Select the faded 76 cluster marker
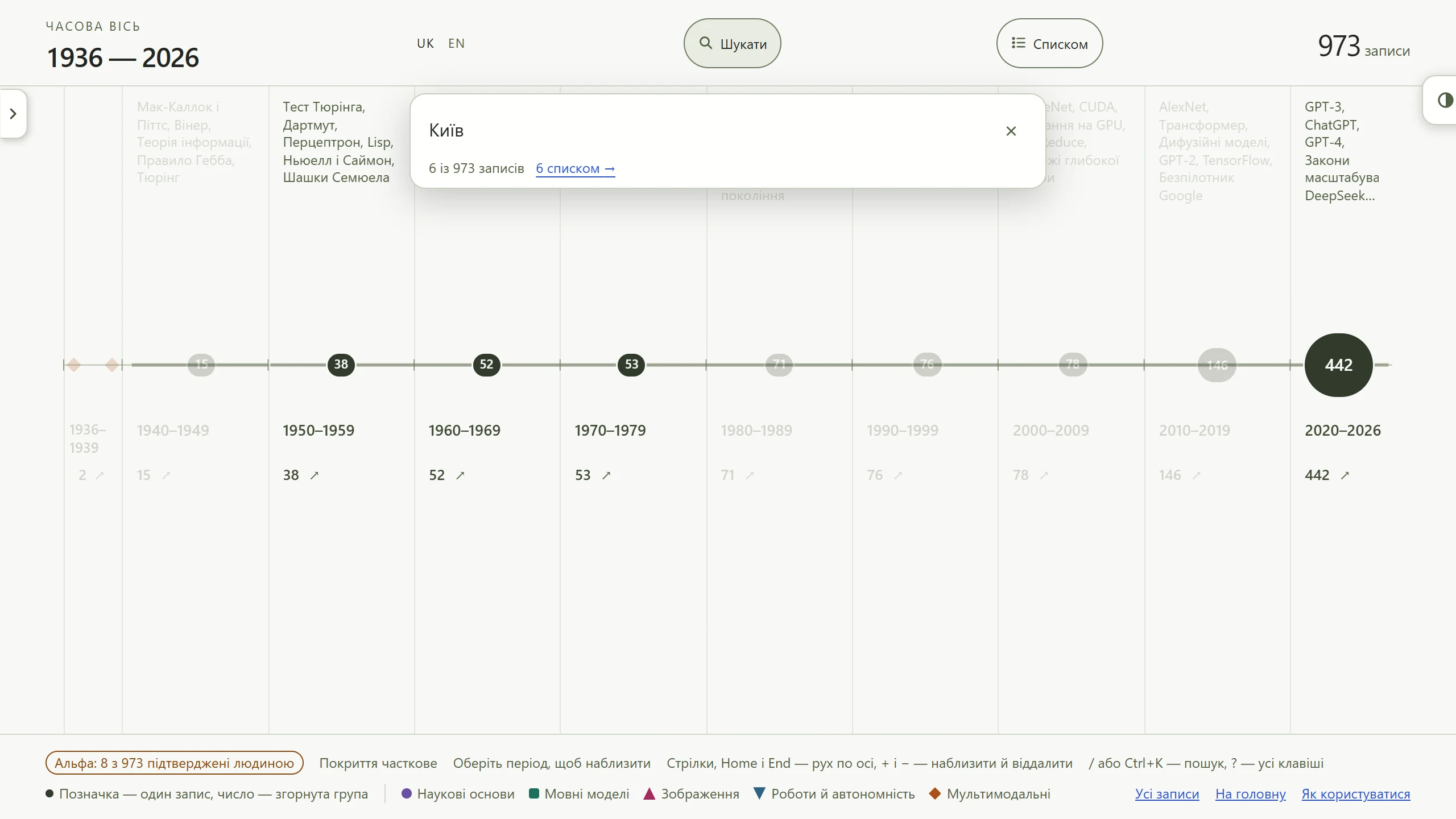 click(x=927, y=365)
